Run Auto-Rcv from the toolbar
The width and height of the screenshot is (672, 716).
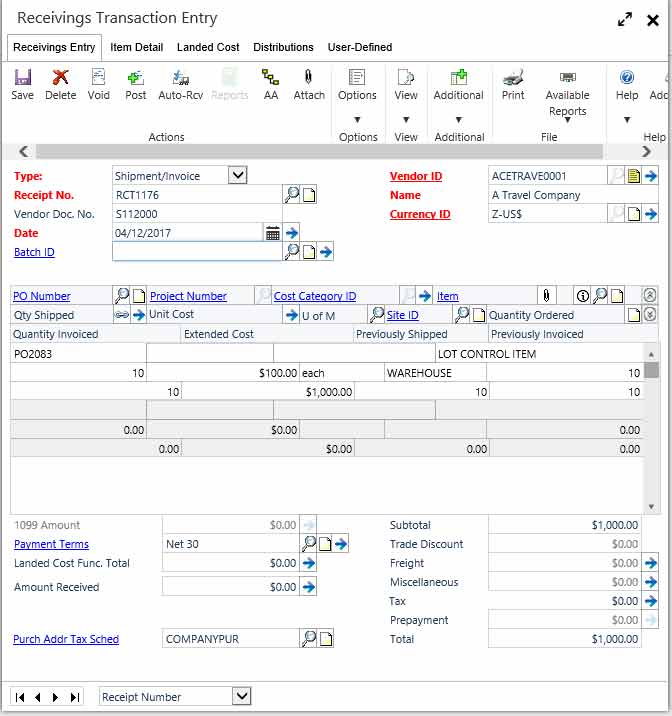181,84
